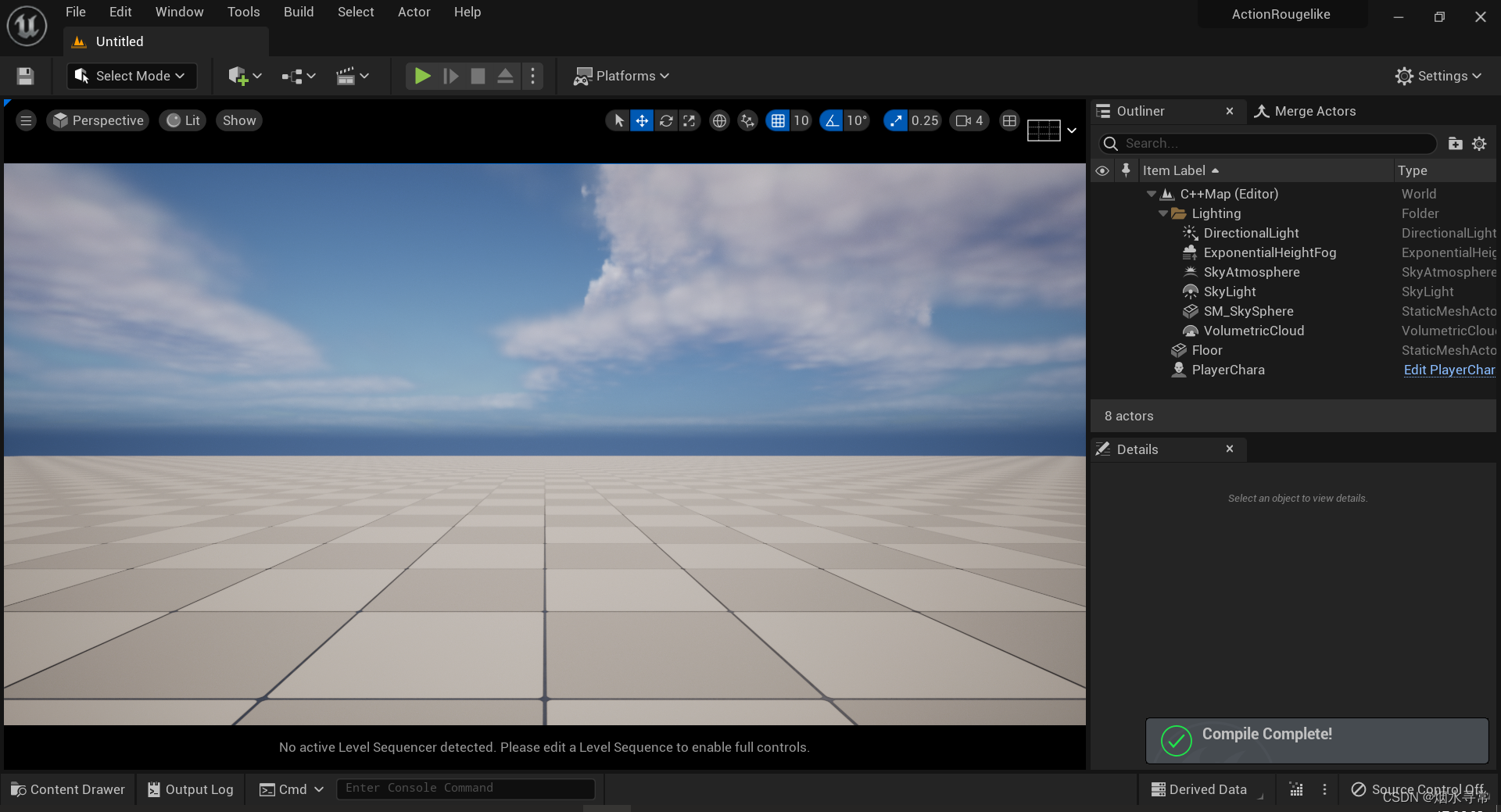
Task: Open the Perspective view dropdown
Action: pyautogui.click(x=98, y=120)
